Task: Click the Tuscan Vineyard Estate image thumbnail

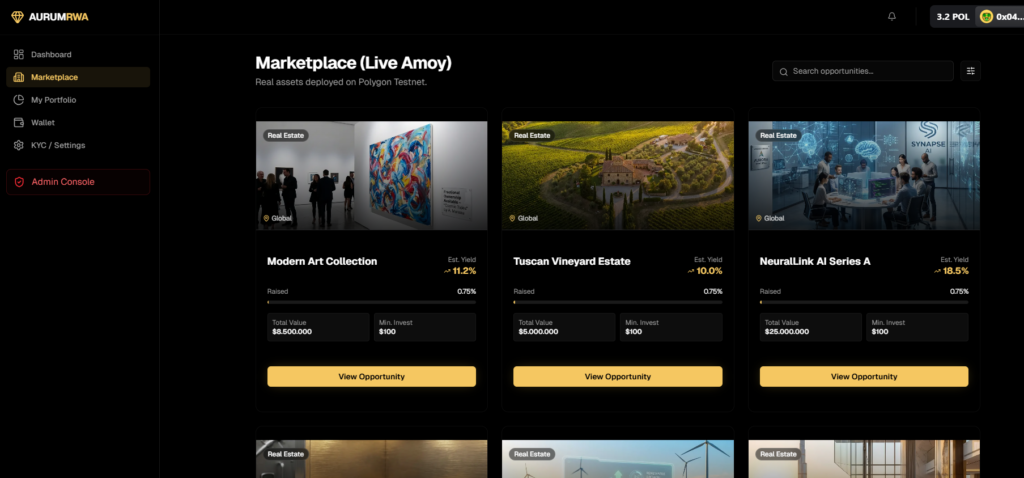Action: click(618, 176)
